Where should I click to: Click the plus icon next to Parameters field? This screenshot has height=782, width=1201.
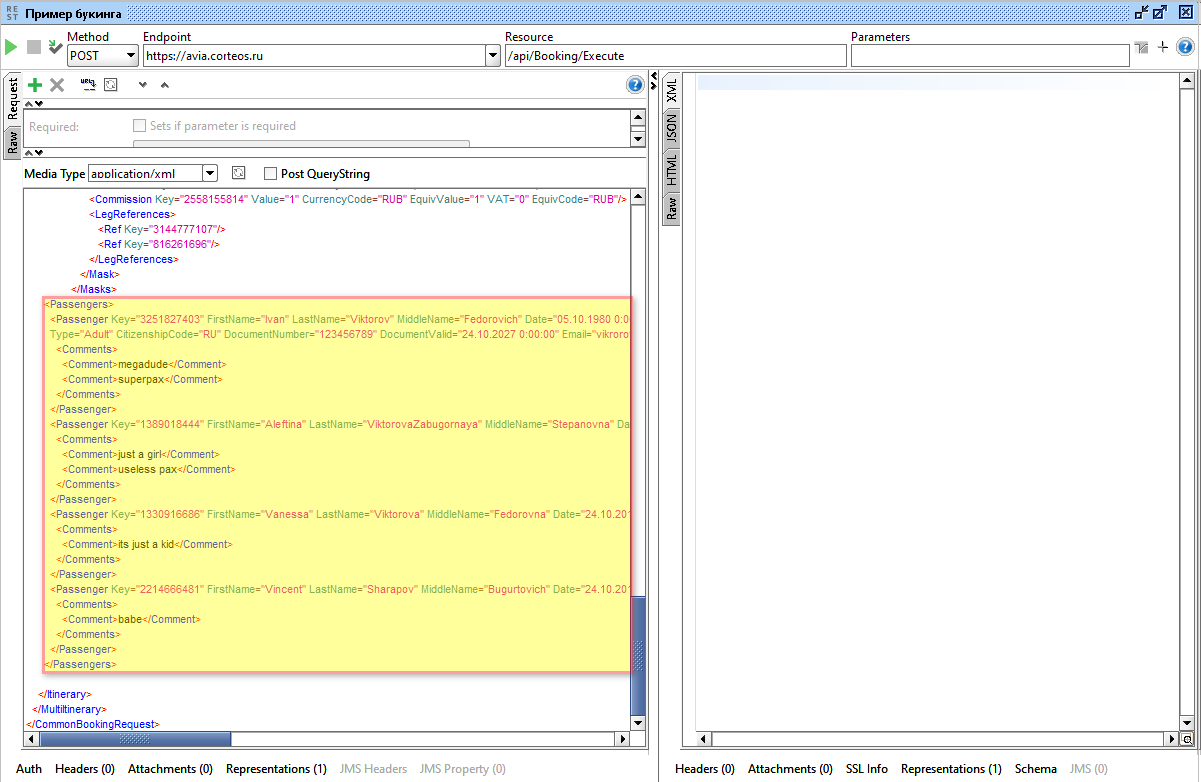pyautogui.click(x=1163, y=47)
